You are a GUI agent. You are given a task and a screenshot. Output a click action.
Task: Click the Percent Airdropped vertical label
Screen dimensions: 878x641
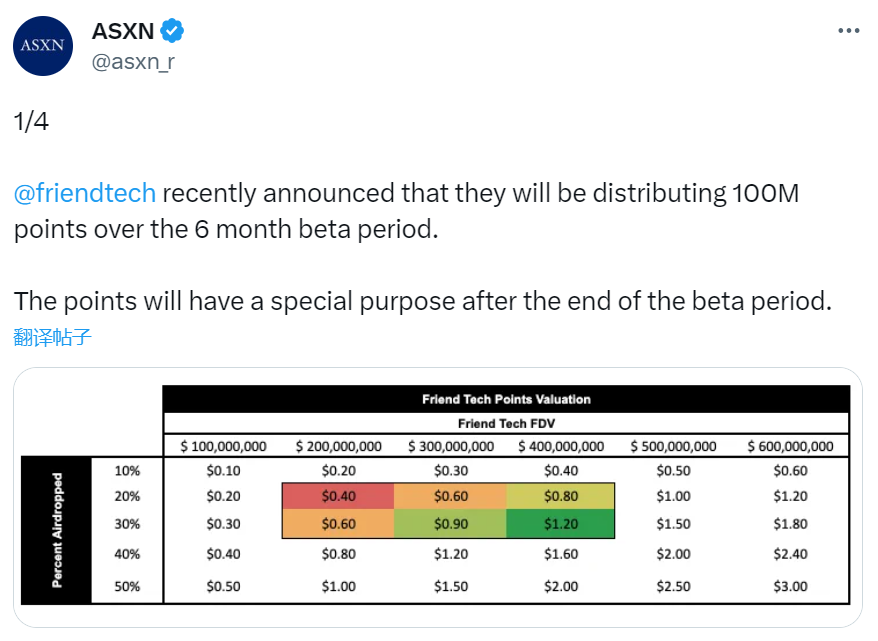(57, 530)
